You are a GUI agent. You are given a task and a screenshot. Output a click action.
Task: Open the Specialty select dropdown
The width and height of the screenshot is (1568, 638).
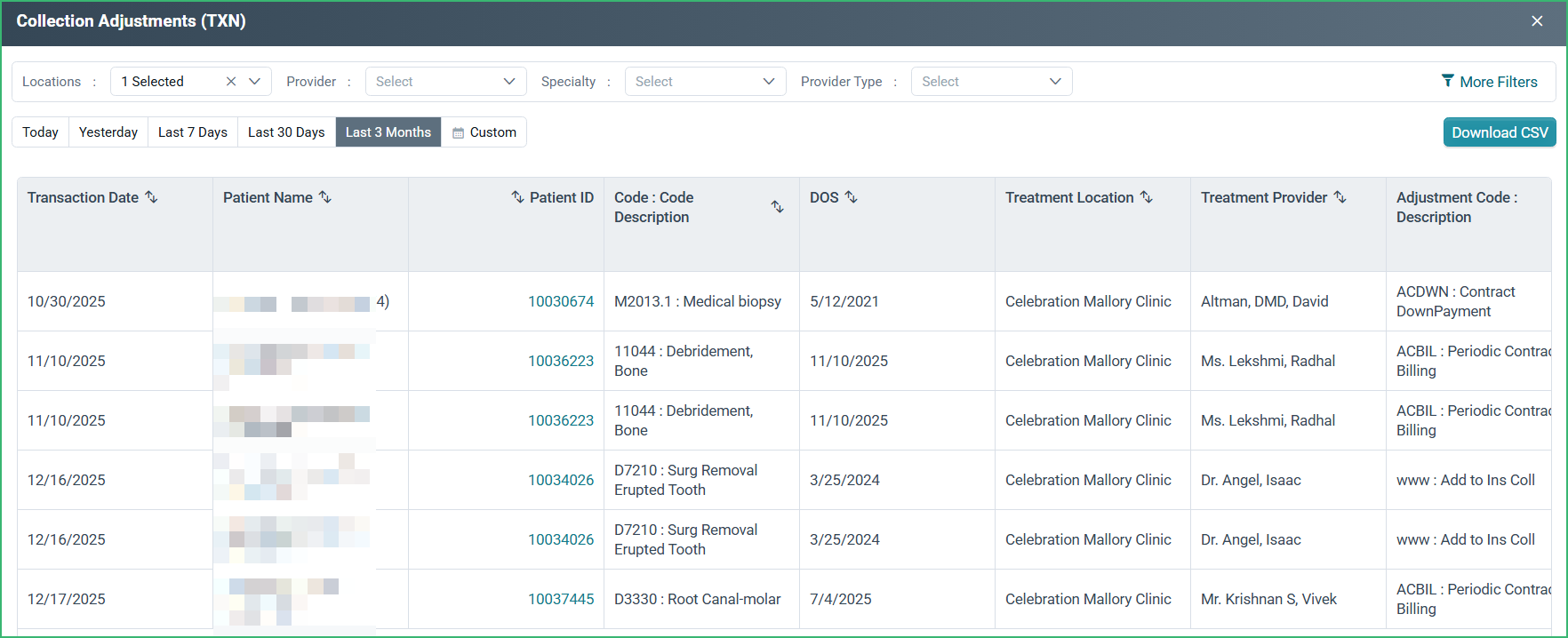[x=706, y=82]
